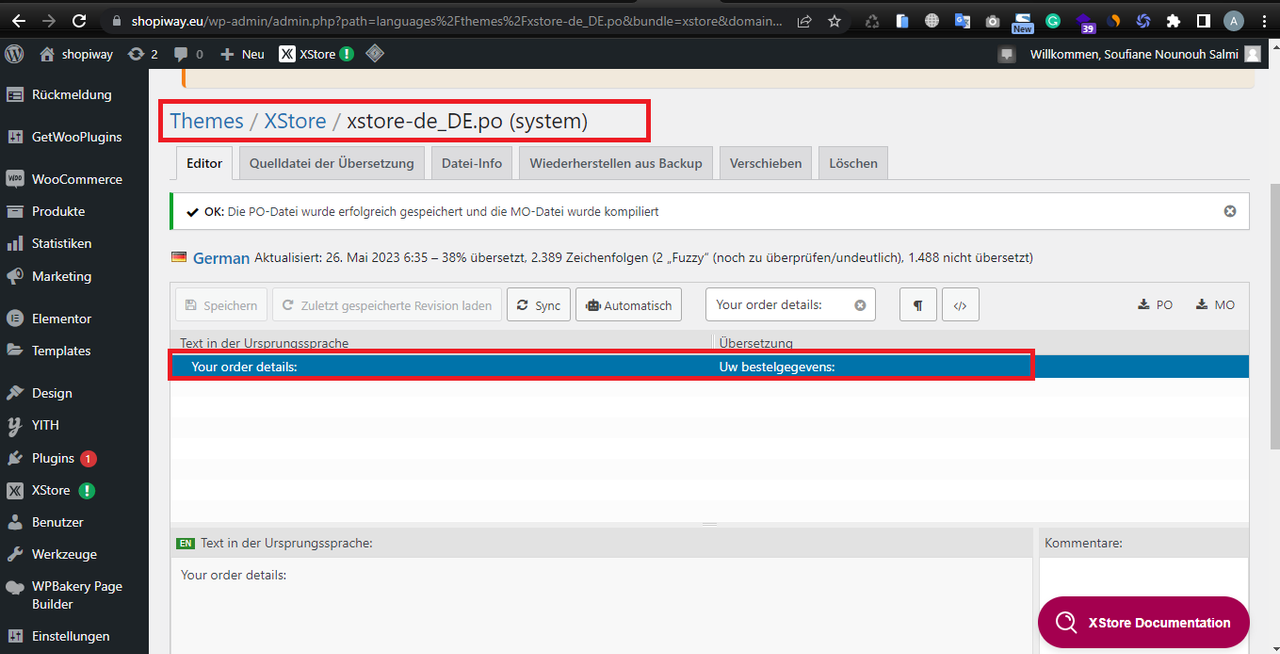Bookmark this page with the star icon
The image size is (1280, 654).
pyautogui.click(x=834, y=20)
